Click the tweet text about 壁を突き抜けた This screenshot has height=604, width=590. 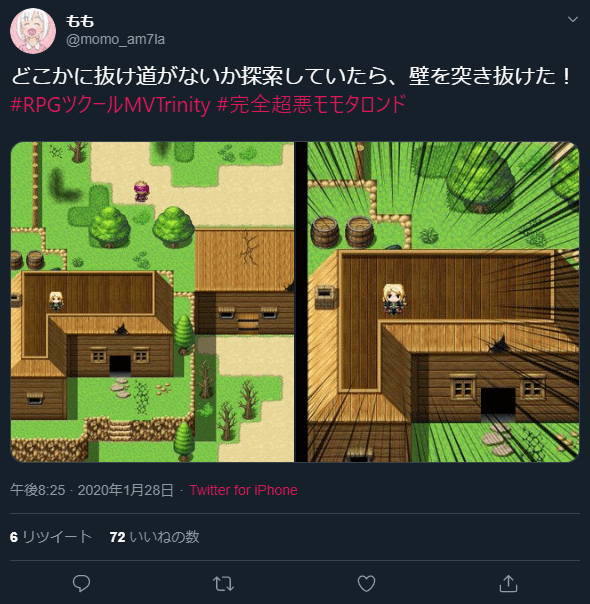[292, 76]
